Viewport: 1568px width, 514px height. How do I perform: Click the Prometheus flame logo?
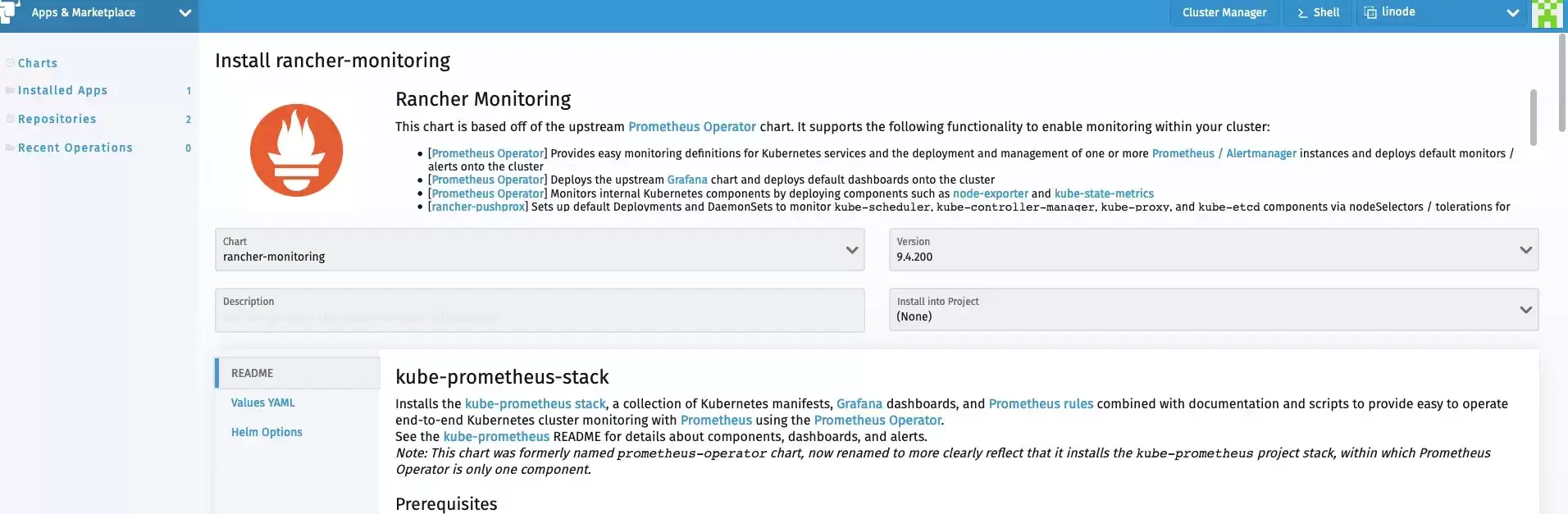[x=296, y=150]
